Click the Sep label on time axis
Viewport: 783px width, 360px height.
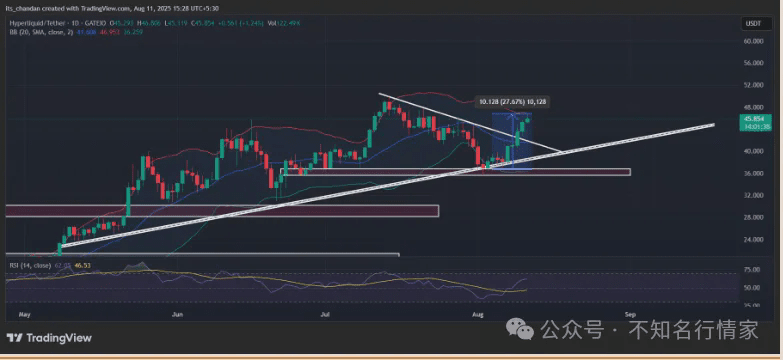coord(630,315)
